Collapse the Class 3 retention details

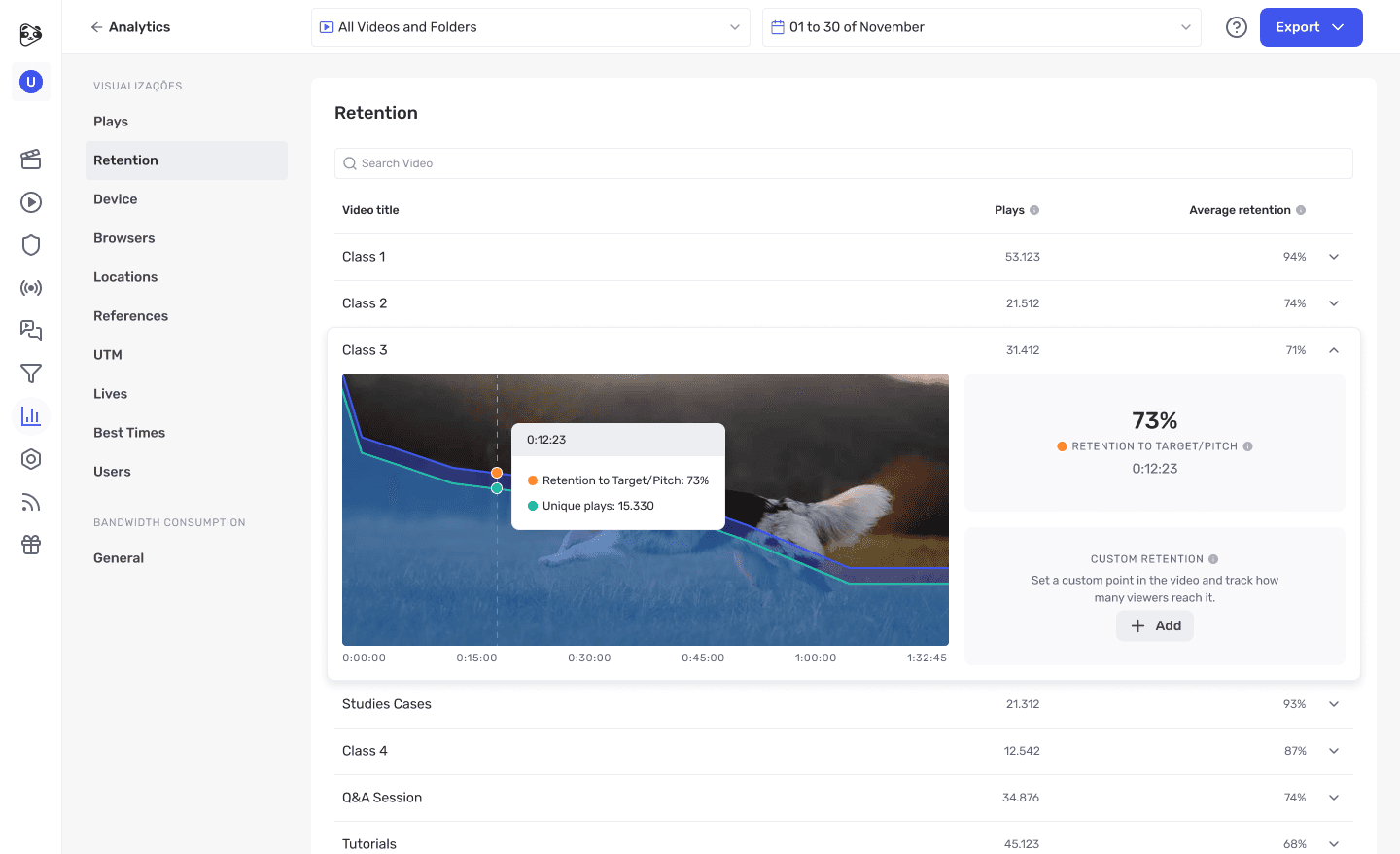[x=1333, y=349]
